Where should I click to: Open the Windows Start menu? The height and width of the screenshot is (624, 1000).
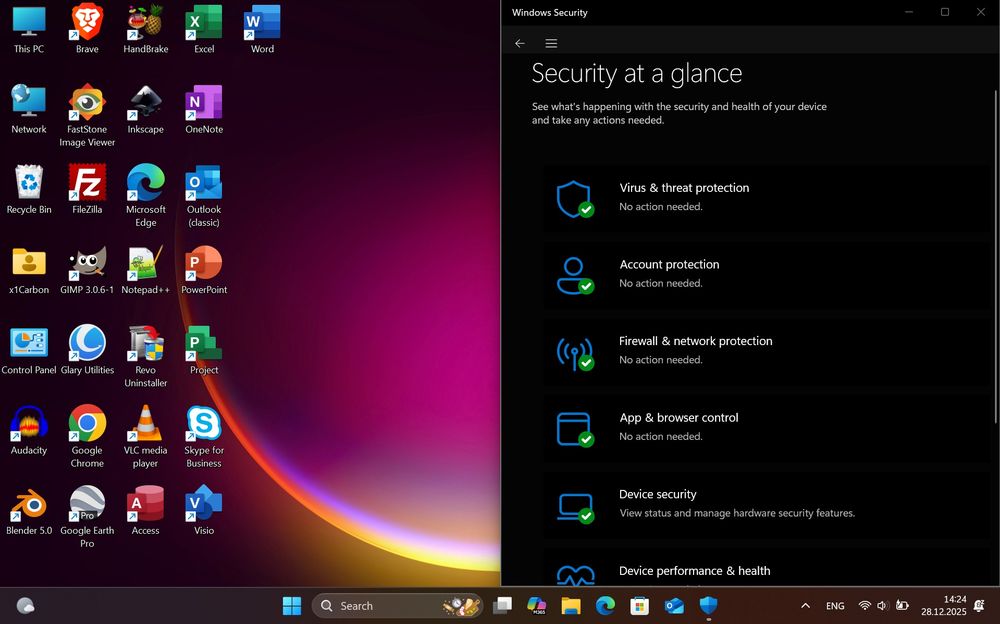pos(292,605)
